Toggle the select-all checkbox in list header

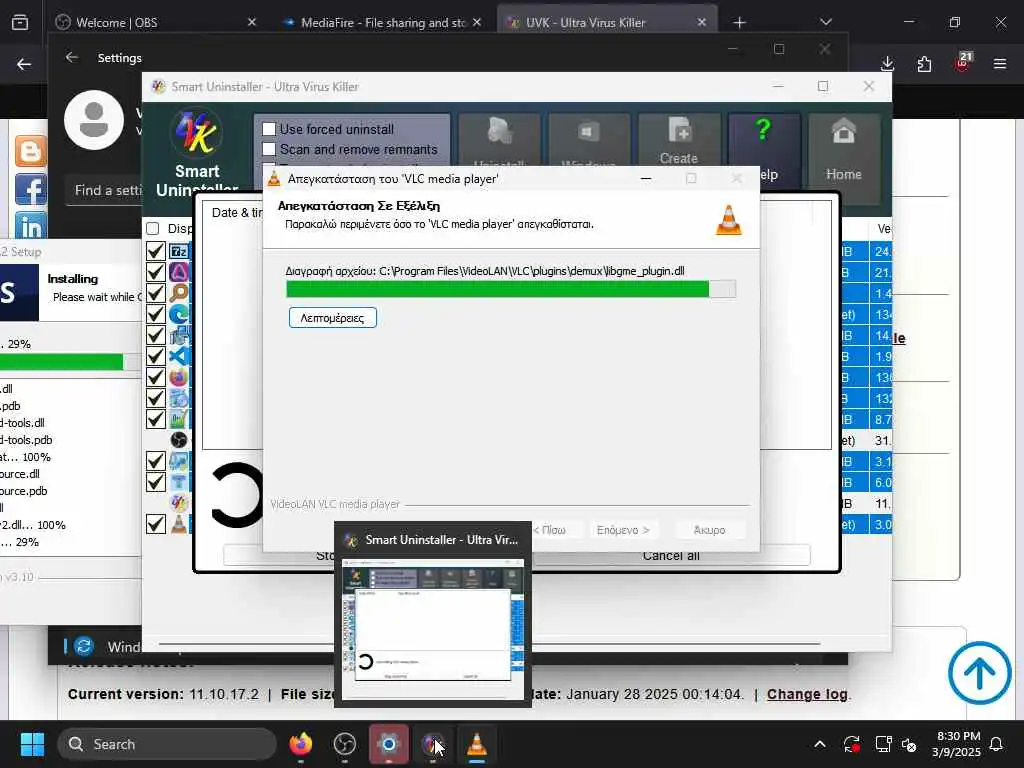[x=153, y=229]
